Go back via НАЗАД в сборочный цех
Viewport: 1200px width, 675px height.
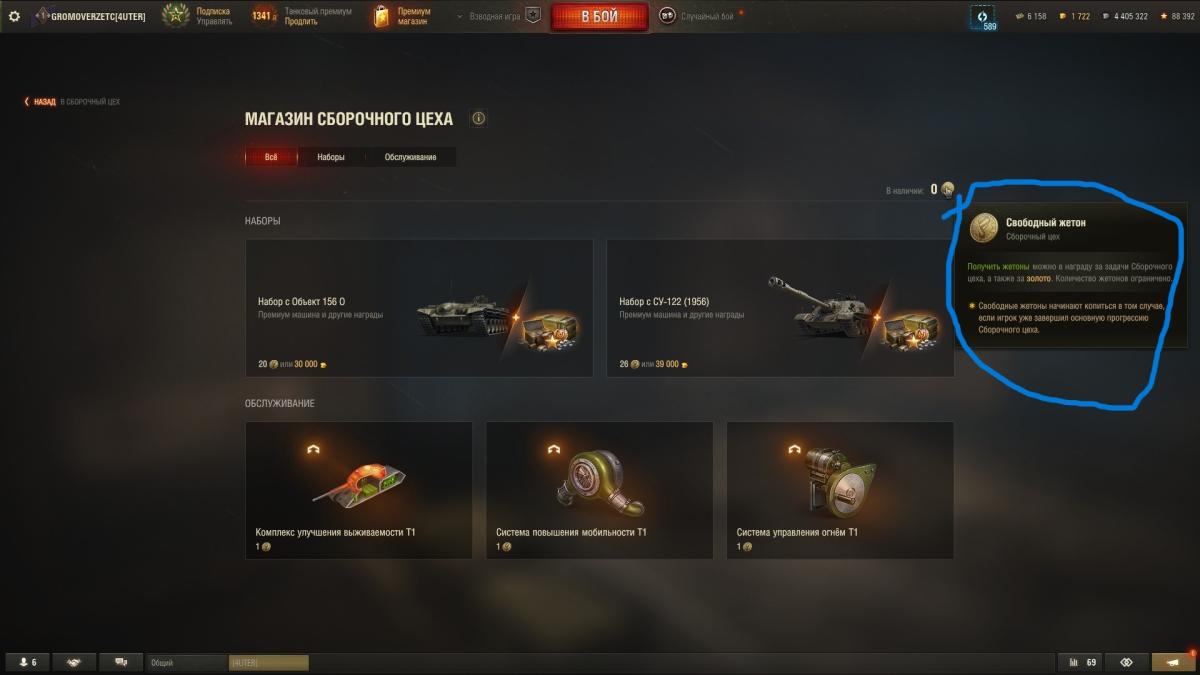(72, 102)
